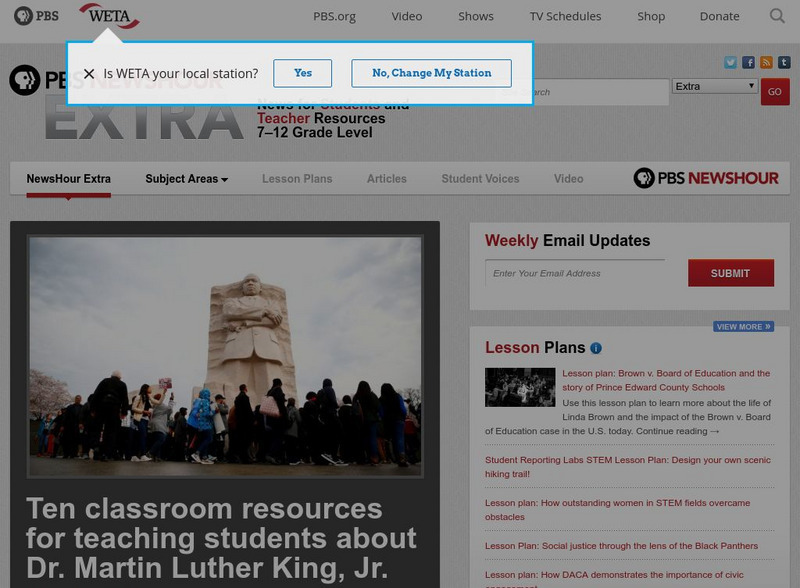Click the View More link
The image size is (800, 588).
pos(743,327)
